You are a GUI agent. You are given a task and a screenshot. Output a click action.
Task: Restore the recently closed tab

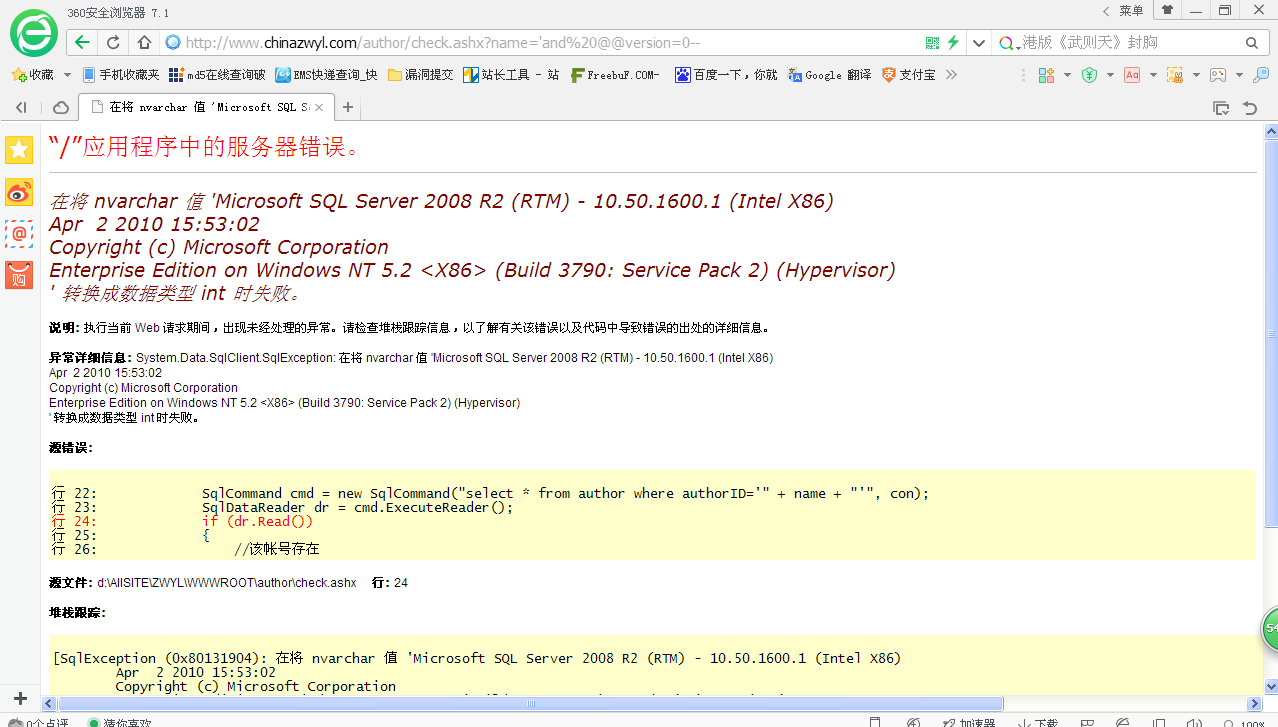click(1250, 107)
